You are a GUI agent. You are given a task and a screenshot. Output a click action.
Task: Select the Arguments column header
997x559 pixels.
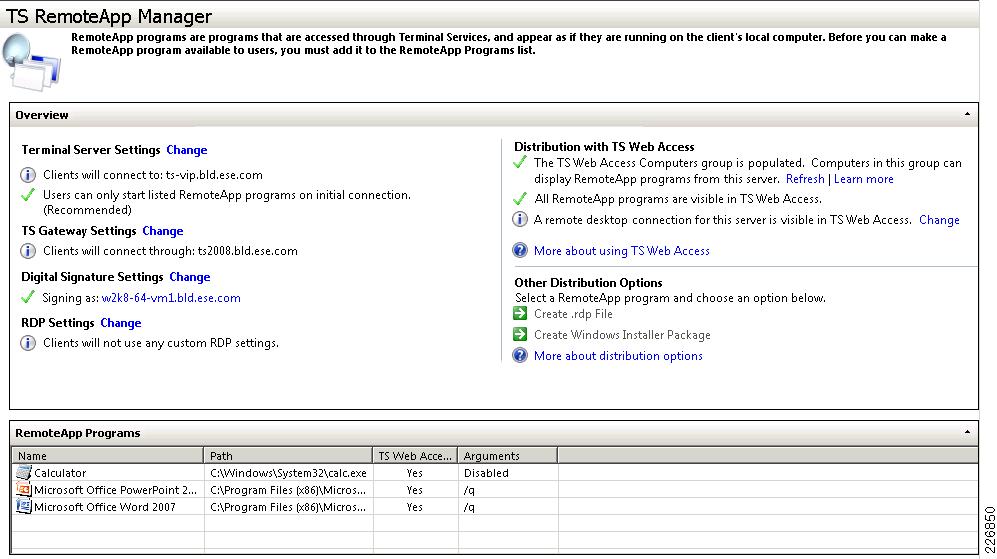(507, 456)
